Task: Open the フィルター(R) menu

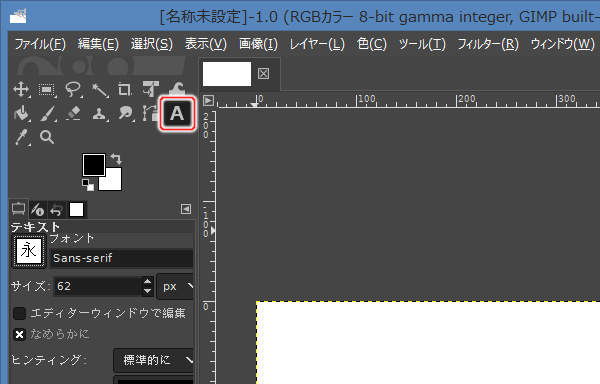Action: point(488,44)
